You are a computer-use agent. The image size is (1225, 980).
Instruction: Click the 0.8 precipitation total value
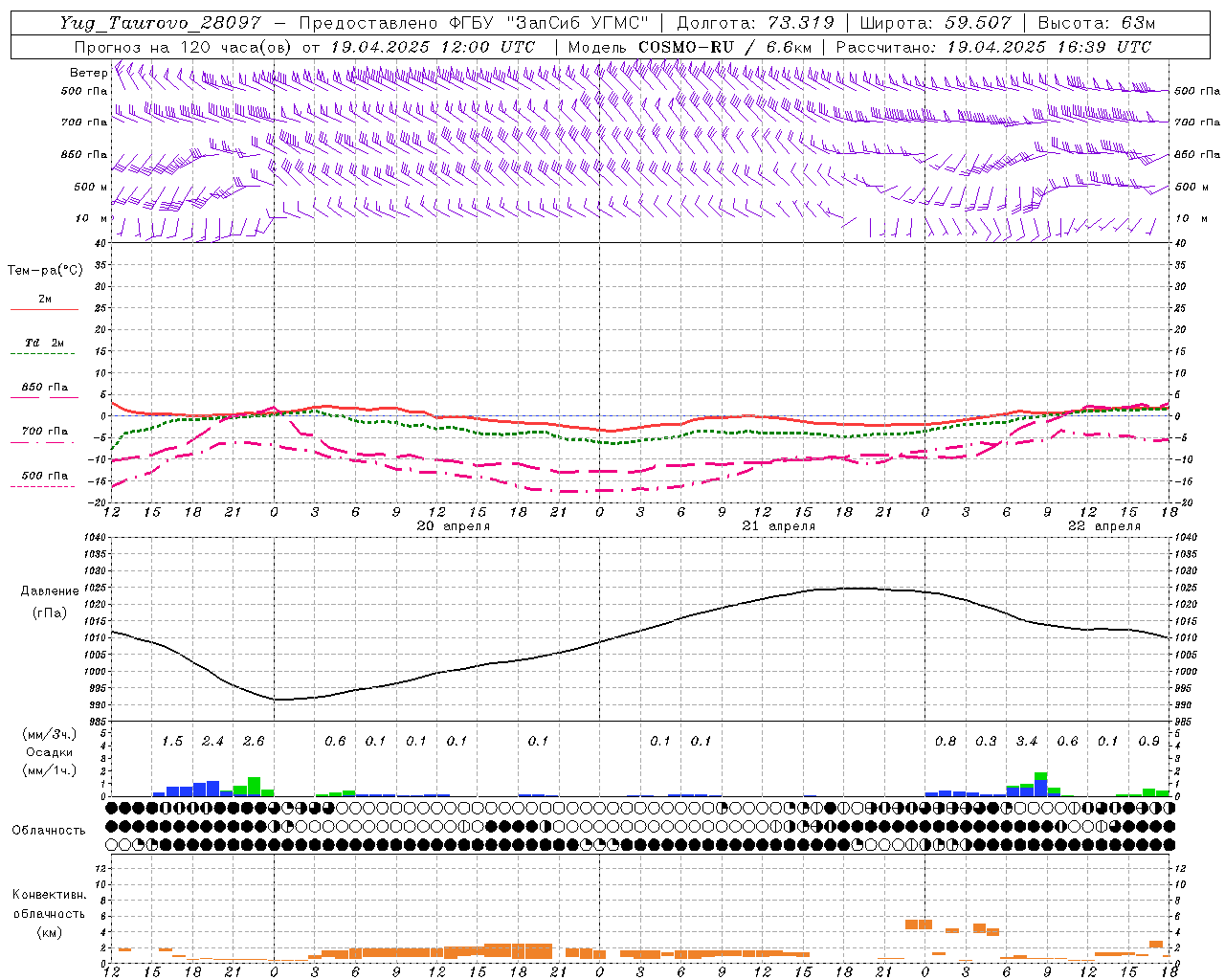[946, 742]
